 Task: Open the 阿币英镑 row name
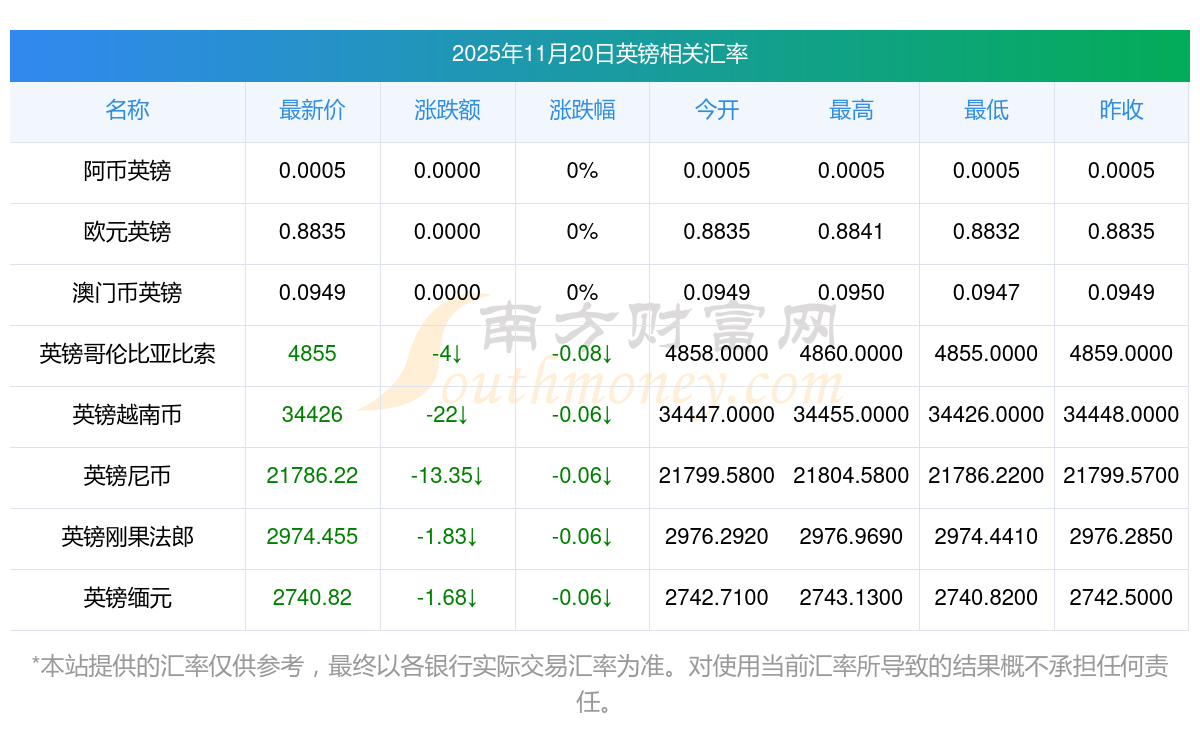127,171
